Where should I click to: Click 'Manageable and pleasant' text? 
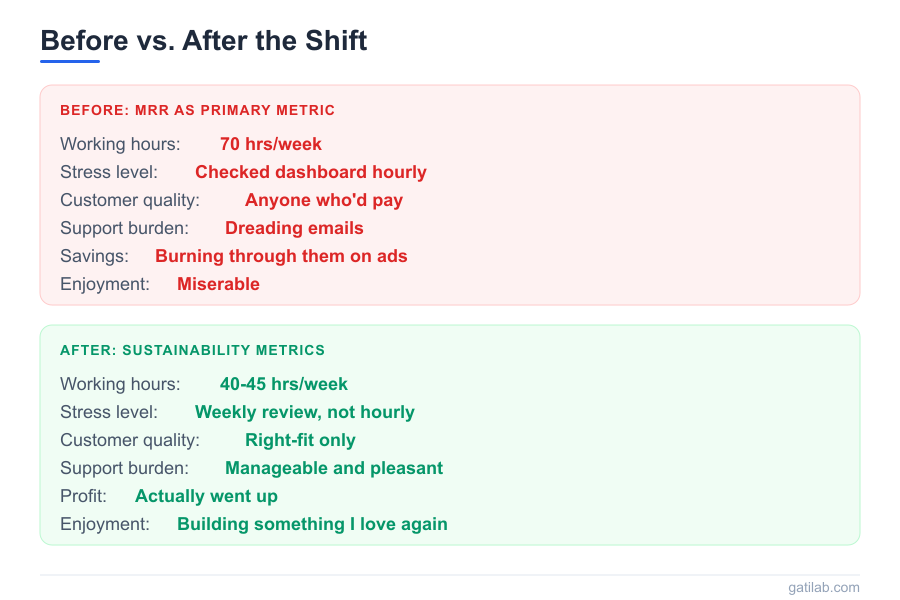pos(334,468)
